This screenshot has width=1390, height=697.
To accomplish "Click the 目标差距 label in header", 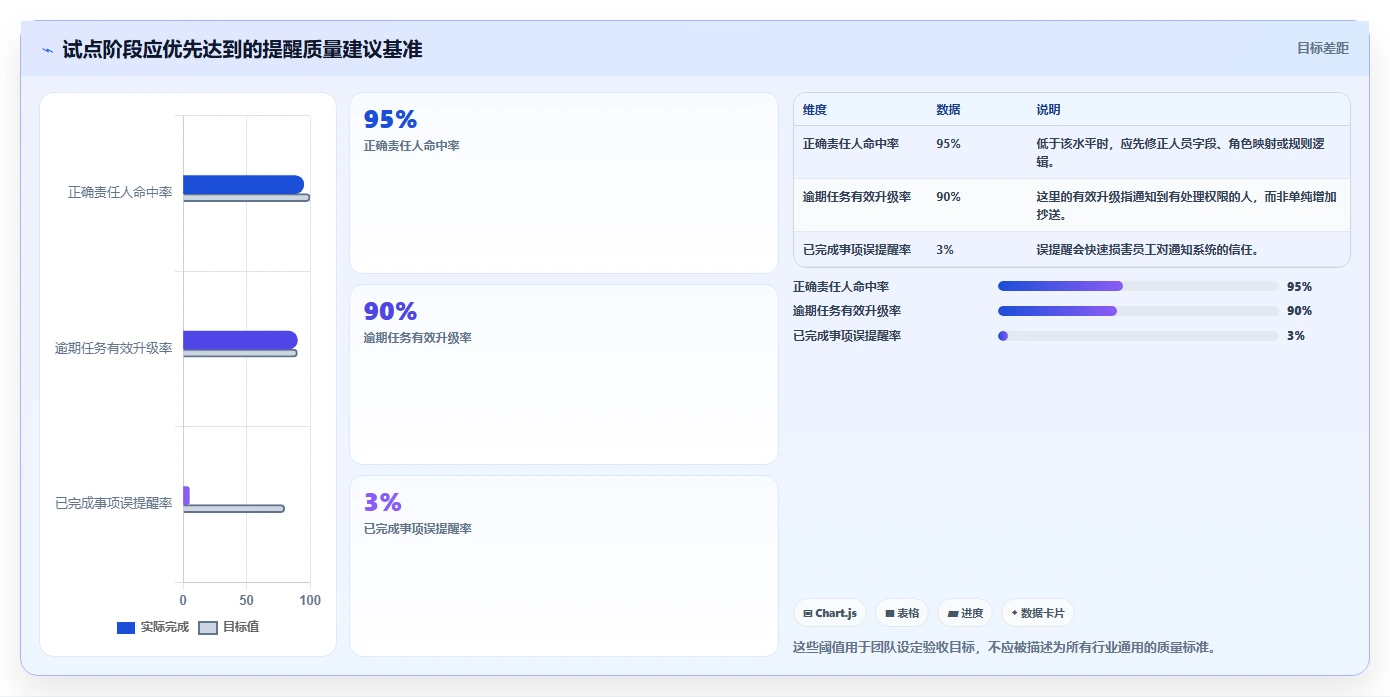I will [1322, 48].
